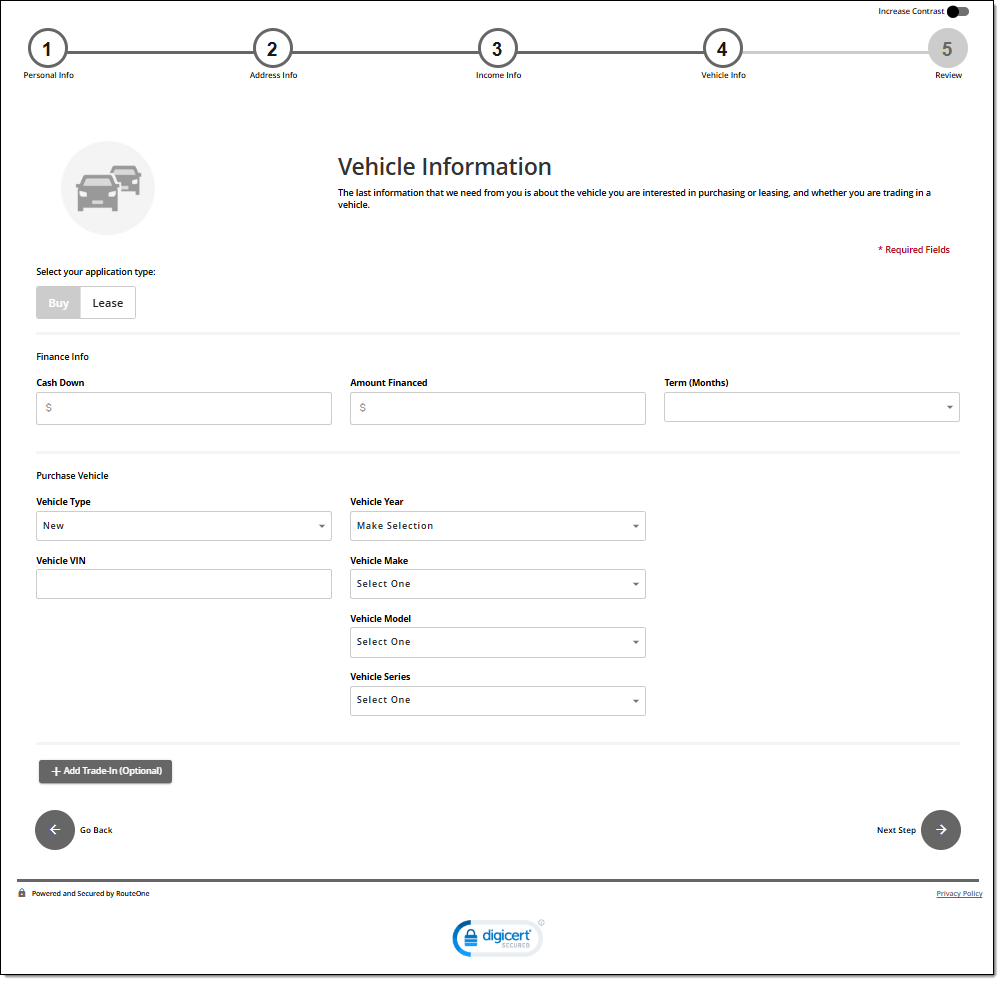Click the Cash Down input field
Screen dimensions: 1001x982
click(183, 408)
